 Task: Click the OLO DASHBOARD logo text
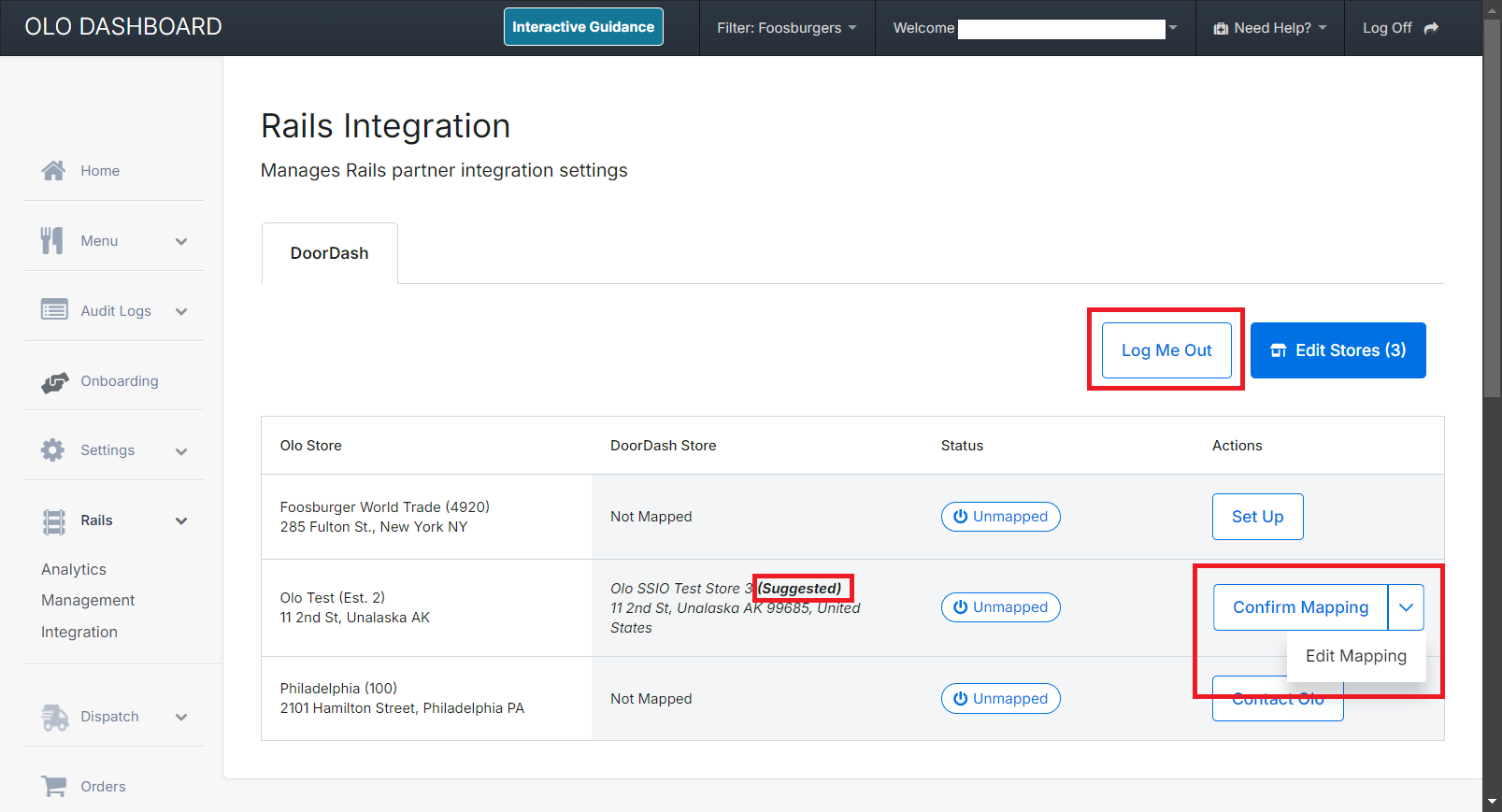click(x=123, y=27)
